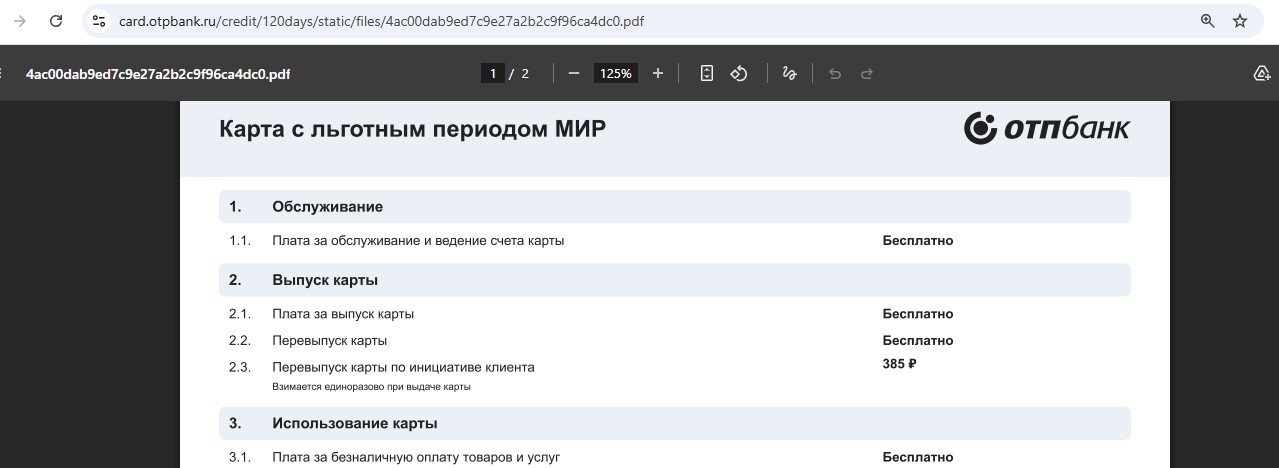This screenshot has width=1279, height=468.
Task: Click the 125% zoom level field
Action: (x=615, y=73)
